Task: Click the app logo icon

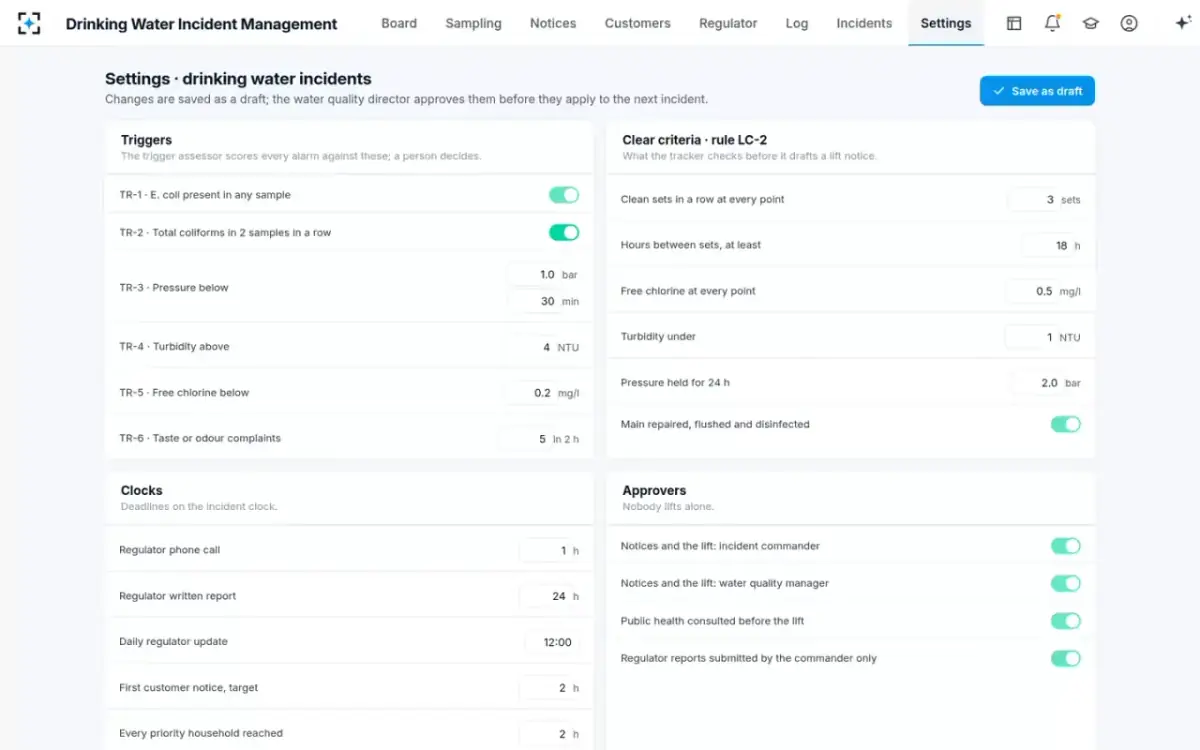Action: point(29,23)
